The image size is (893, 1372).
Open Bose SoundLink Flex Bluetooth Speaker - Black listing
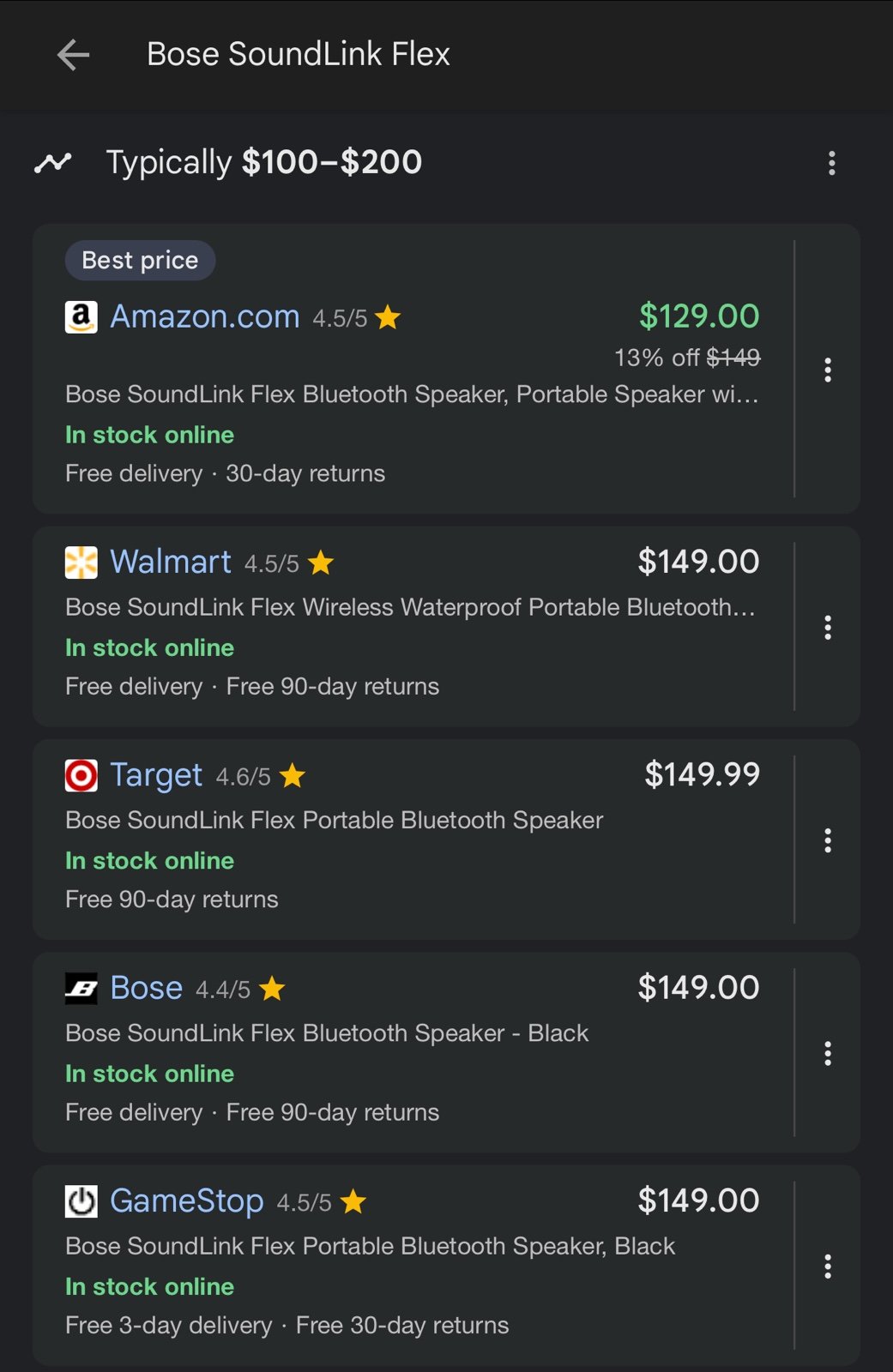327,1033
